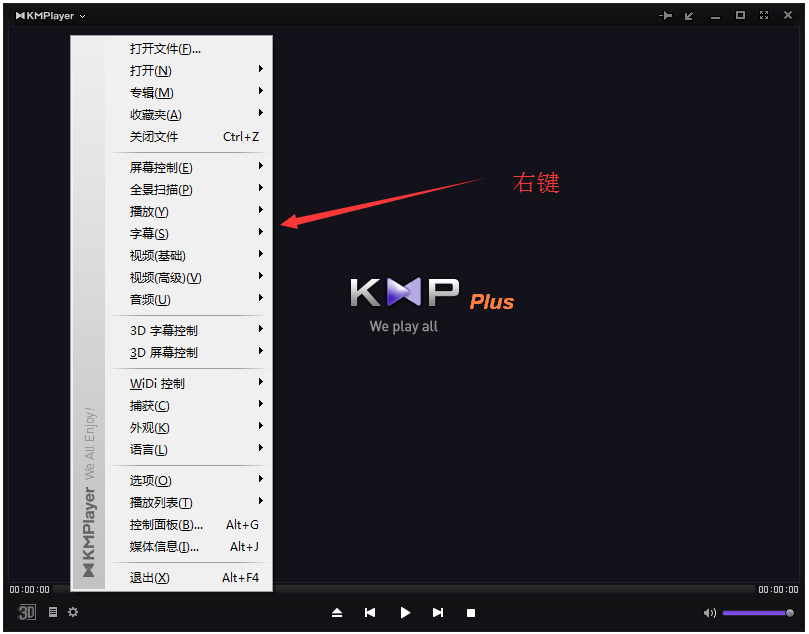
Task: Enable always-on-top with the pin icon
Action: 666,15
